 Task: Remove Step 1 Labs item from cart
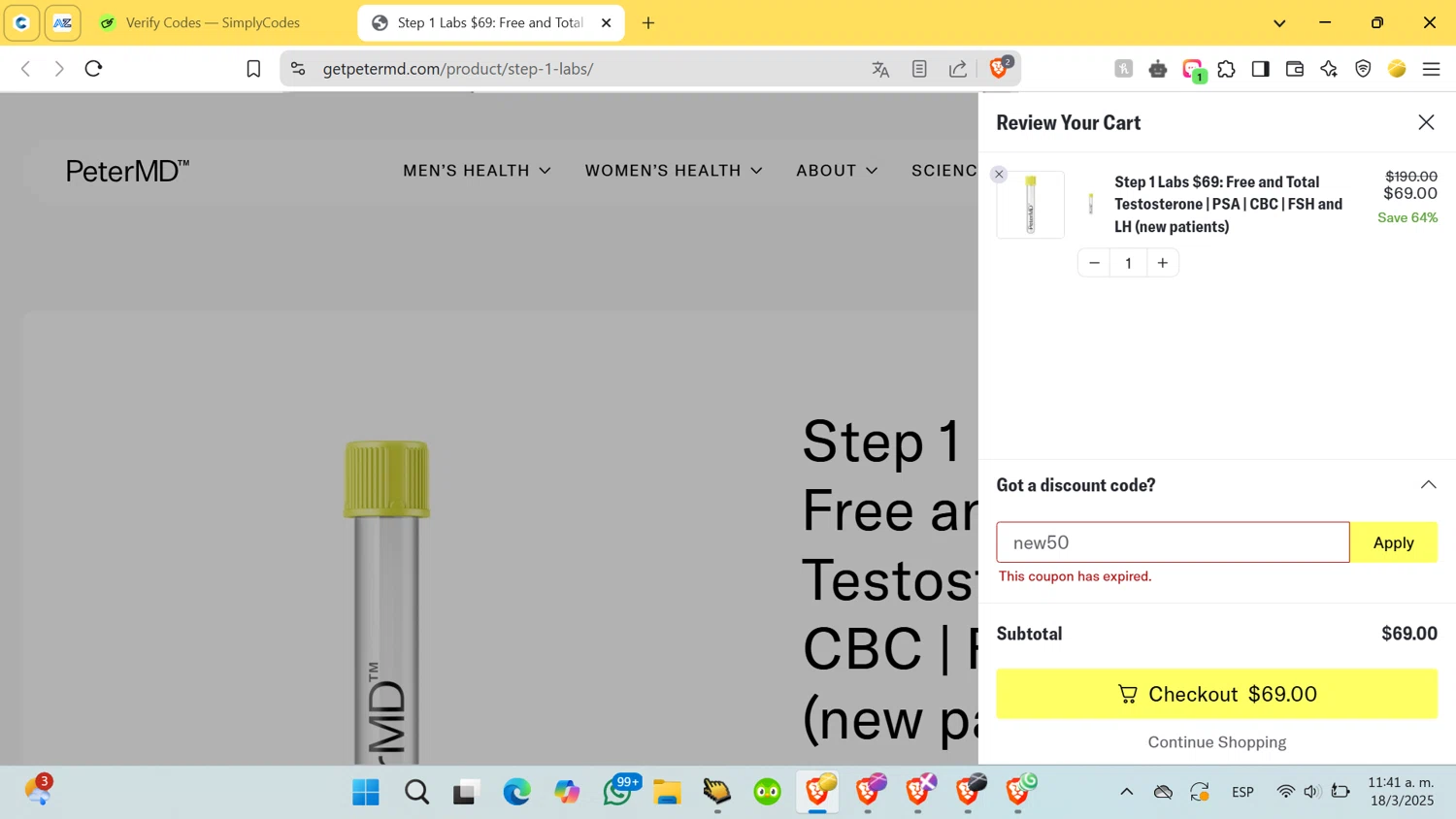tap(999, 175)
